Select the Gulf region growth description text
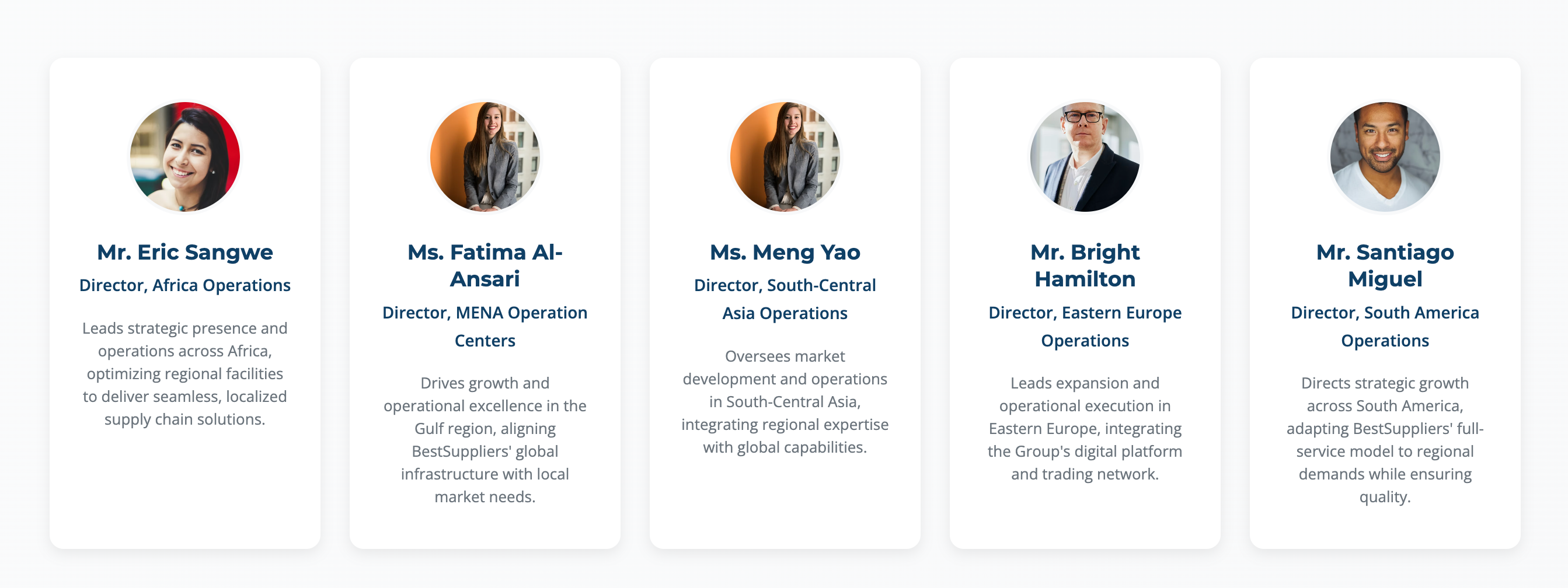The image size is (1568, 588). 485,440
